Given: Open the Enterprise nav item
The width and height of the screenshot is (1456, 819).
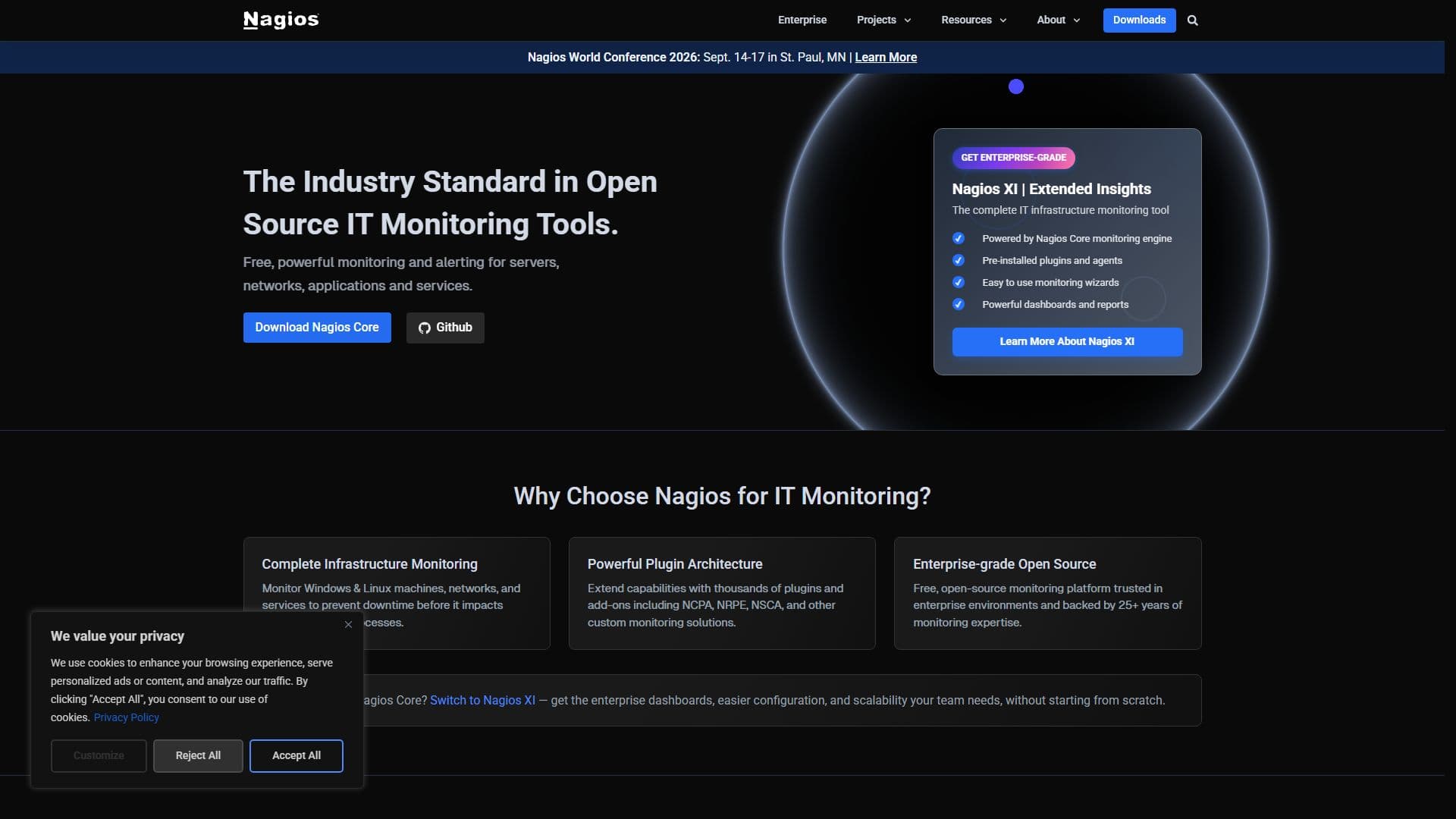Looking at the screenshot, I should point(802,20).
